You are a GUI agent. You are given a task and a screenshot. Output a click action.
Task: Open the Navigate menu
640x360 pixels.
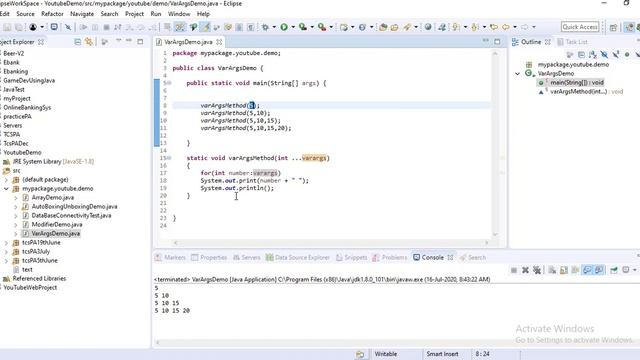click(82, 14)
